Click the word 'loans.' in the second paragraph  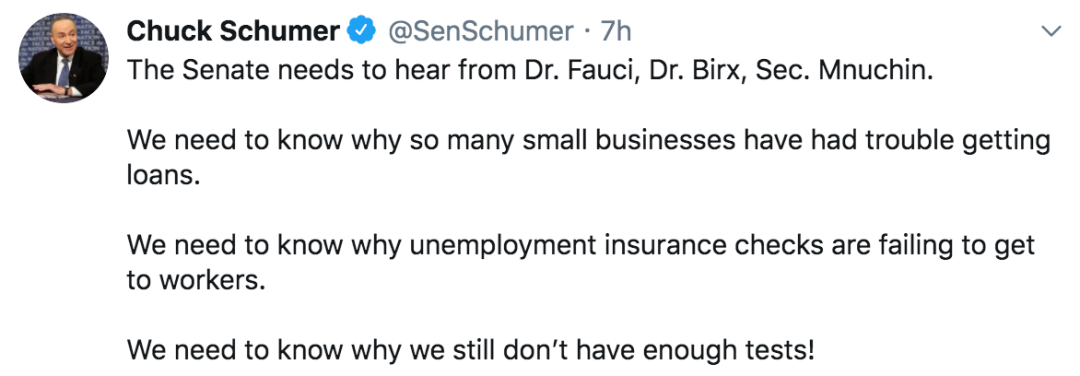coord(163,176)
